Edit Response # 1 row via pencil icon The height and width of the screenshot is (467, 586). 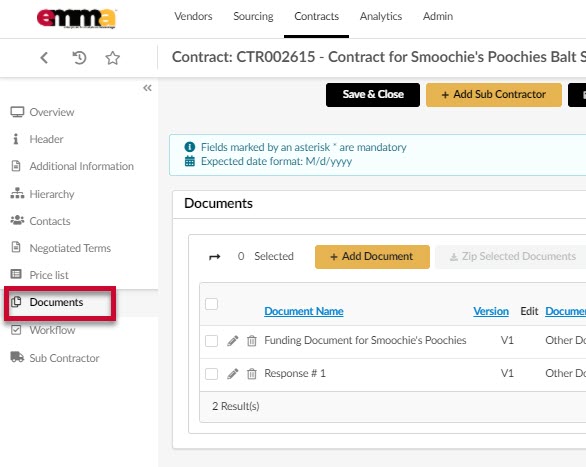coord(232,374)
